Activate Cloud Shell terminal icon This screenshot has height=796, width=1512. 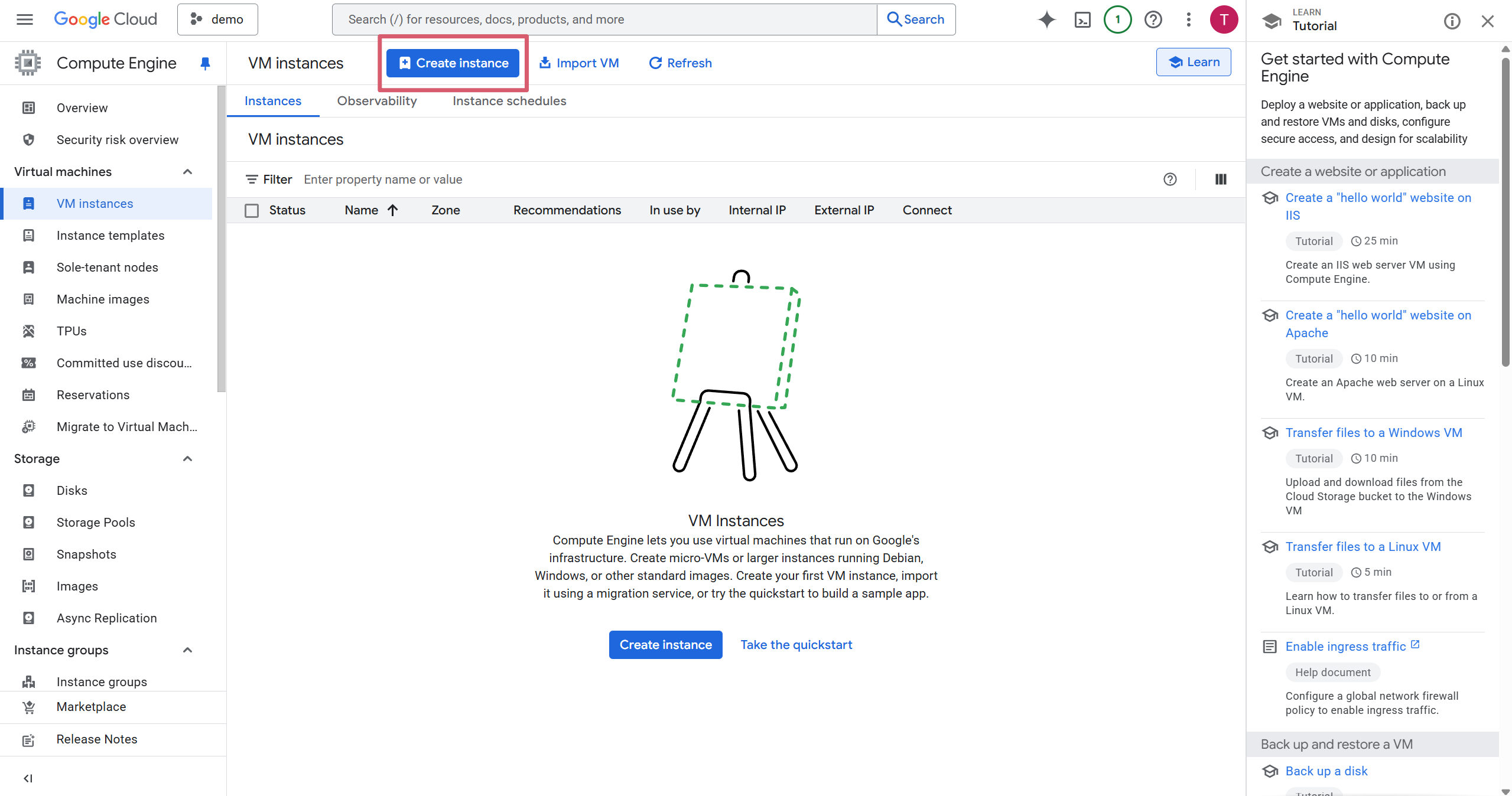[x=1082, y=19]
